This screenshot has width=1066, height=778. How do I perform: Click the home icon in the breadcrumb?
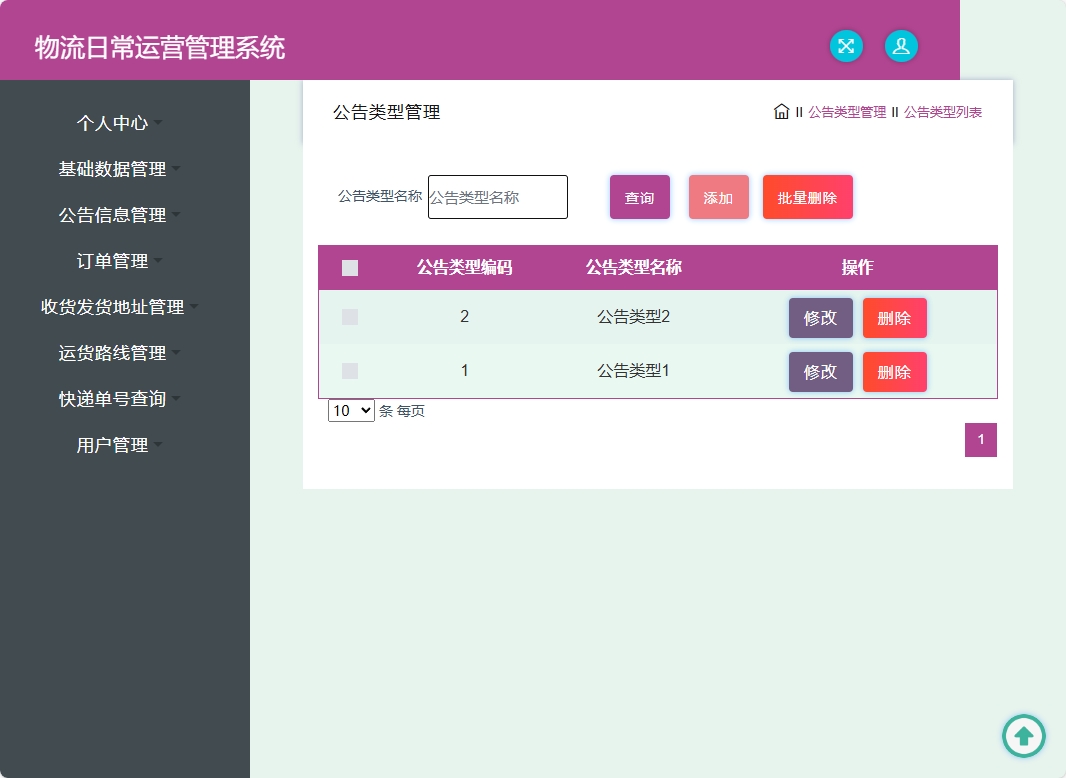point(781,112)
